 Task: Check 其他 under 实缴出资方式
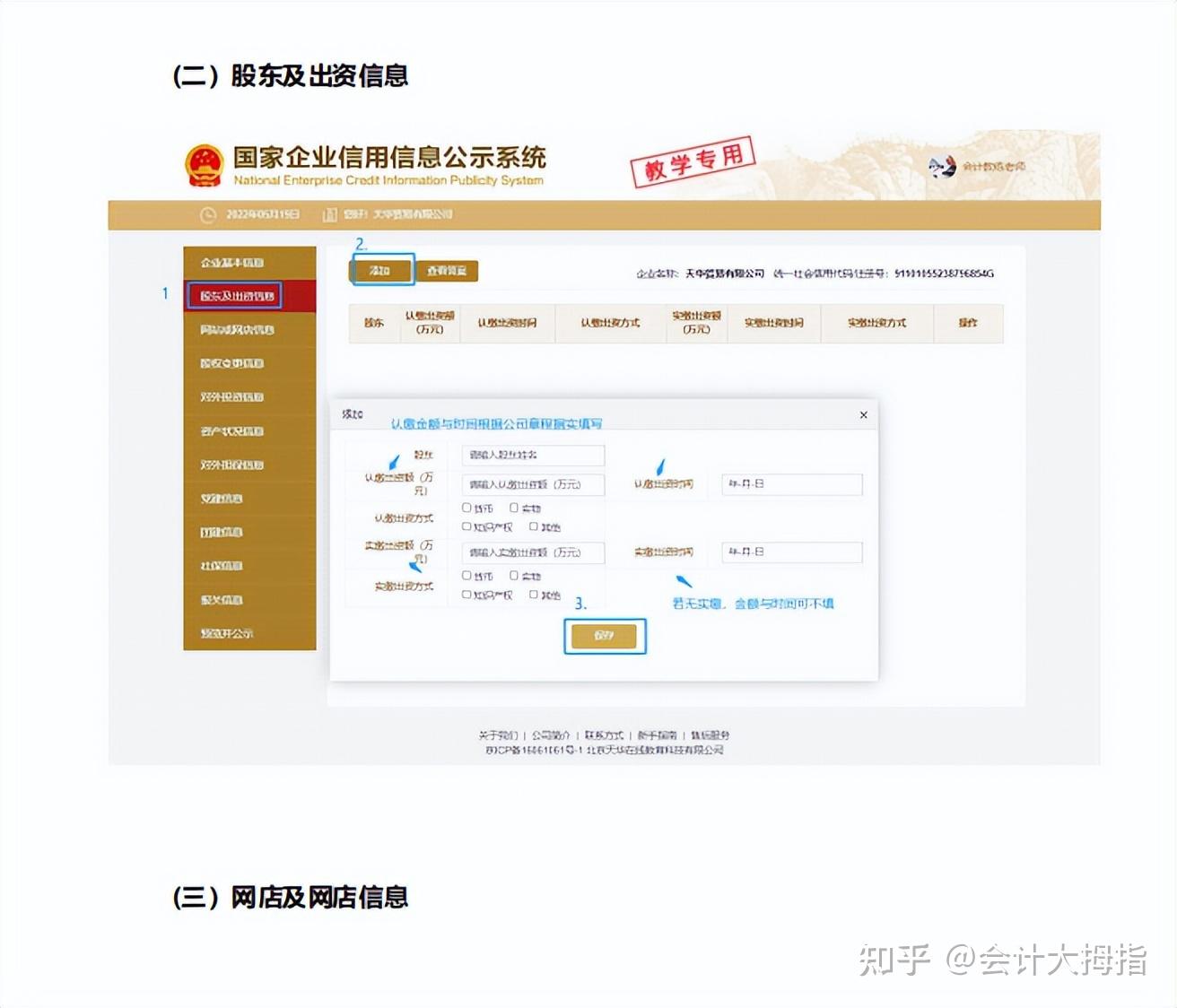click(534, 595)
